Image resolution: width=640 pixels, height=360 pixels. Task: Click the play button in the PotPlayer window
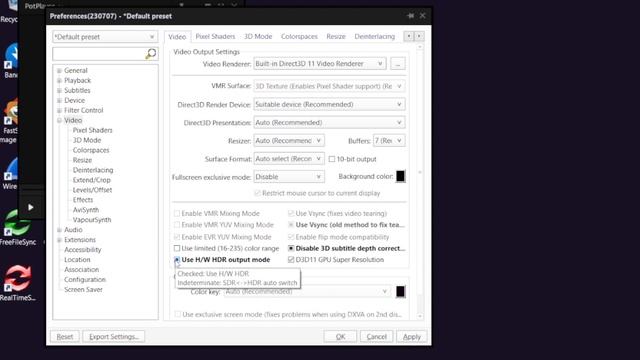point(31,207)
